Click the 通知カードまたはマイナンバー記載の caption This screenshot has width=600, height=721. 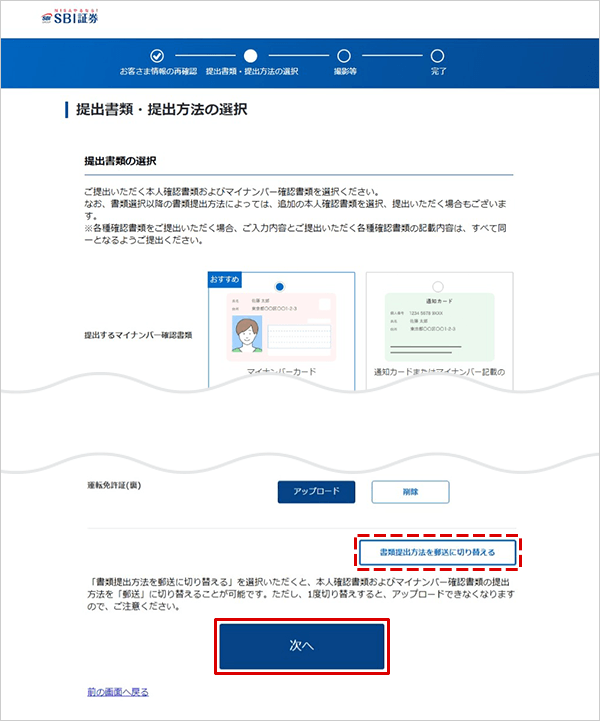tap(439, 371)
